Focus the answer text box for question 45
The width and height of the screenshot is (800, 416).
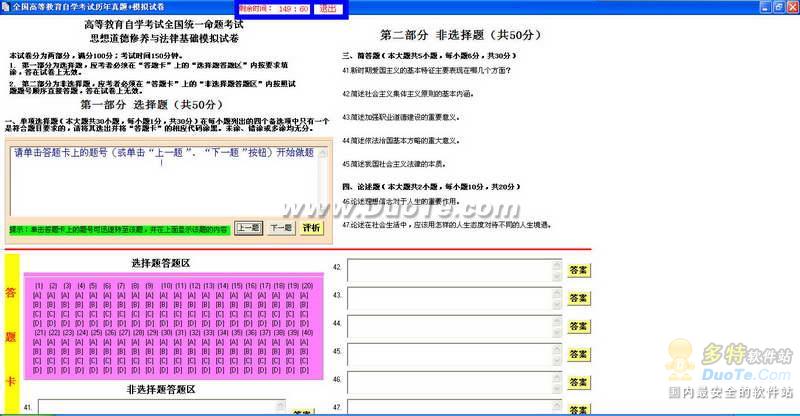448,354
